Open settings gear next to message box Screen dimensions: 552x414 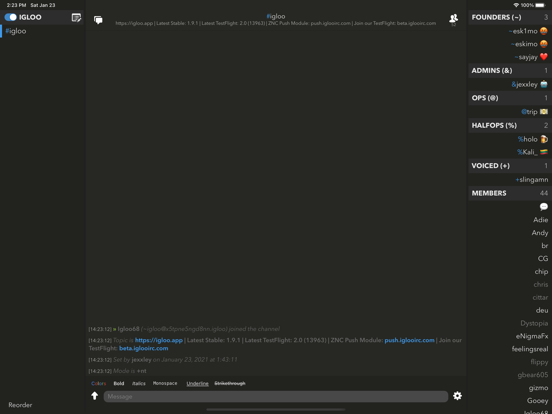tap(457, 396)
